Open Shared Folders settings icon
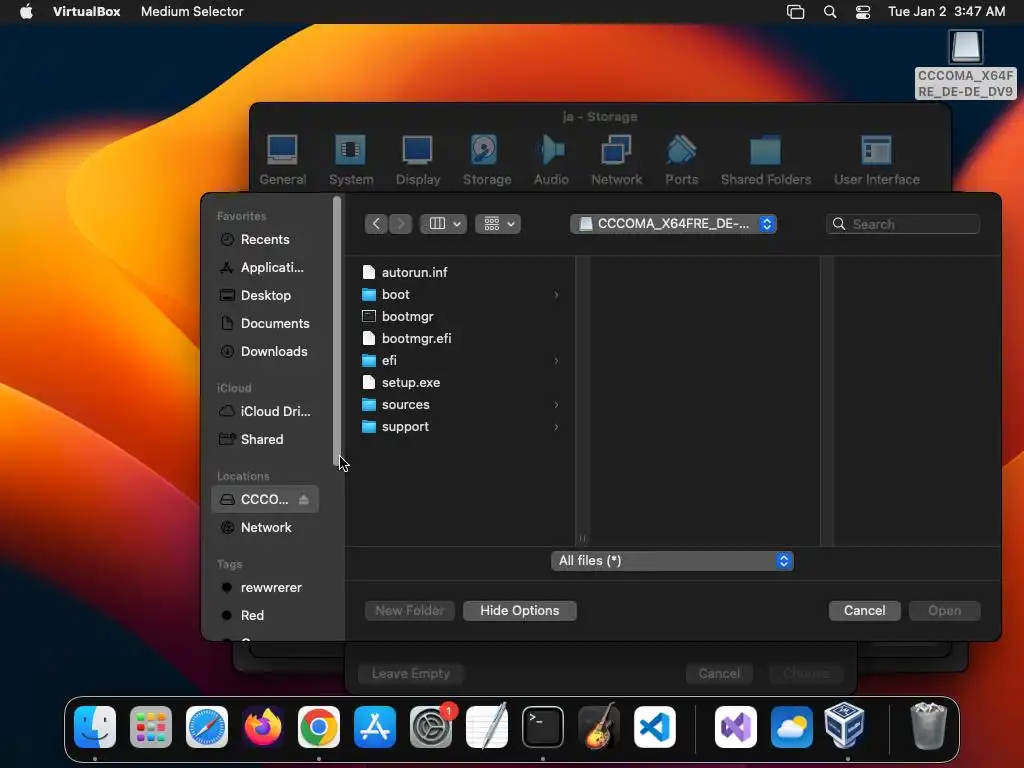 coord(765,160)
